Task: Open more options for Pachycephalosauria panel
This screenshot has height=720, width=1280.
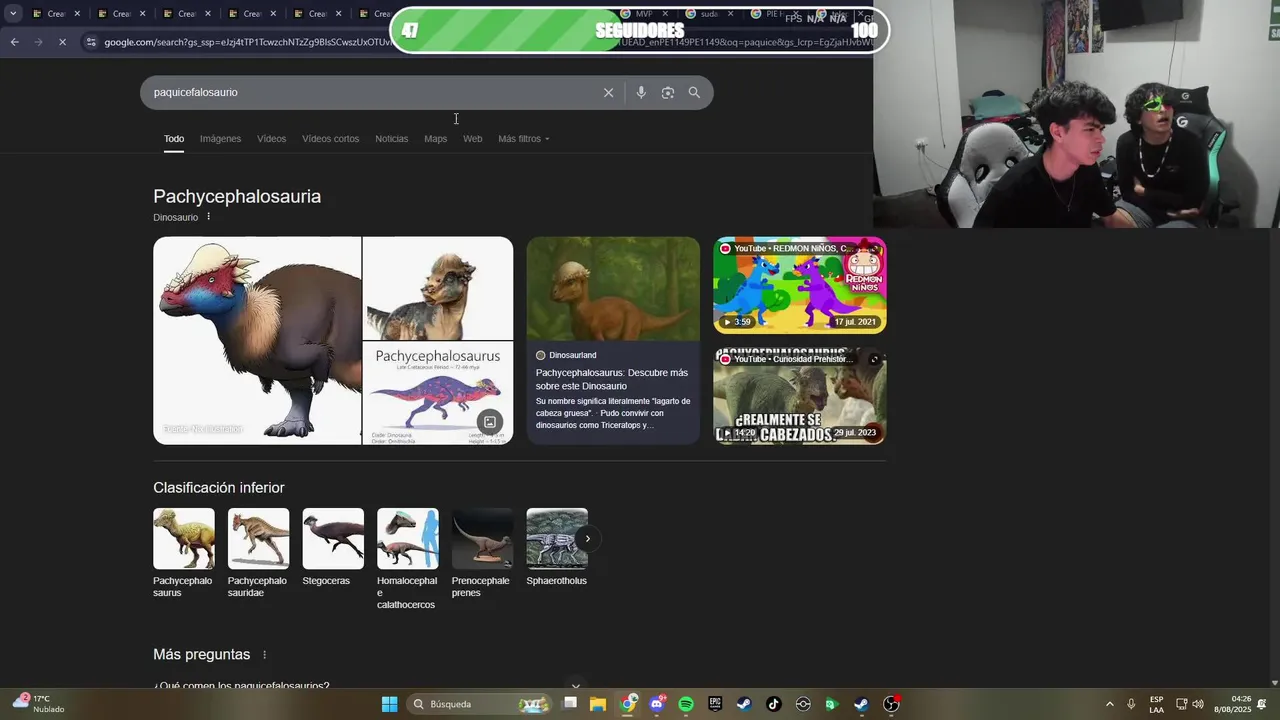Action: pos(209,217)
